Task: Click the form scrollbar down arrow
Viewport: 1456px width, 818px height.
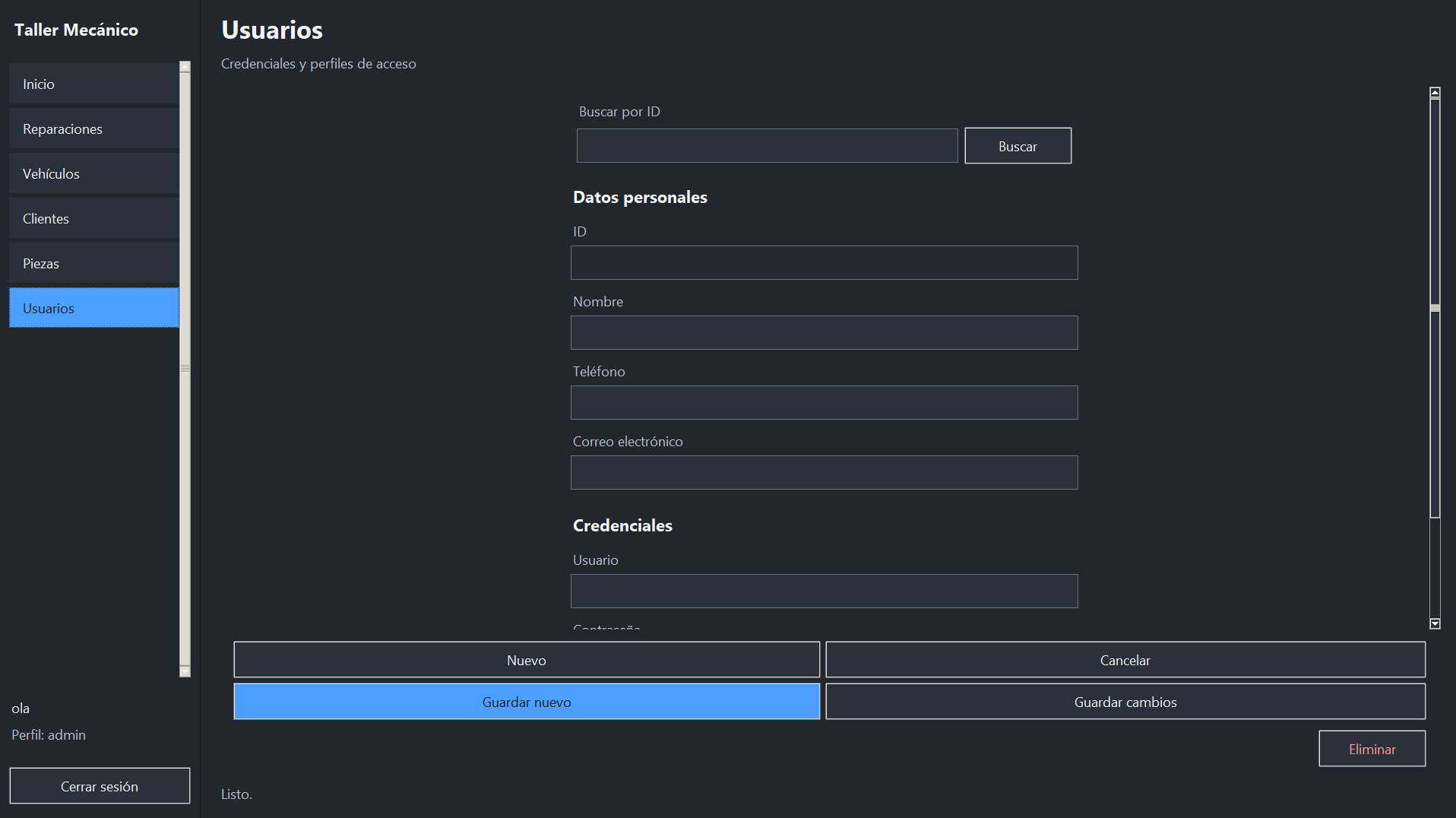Action: [1435, 623]
